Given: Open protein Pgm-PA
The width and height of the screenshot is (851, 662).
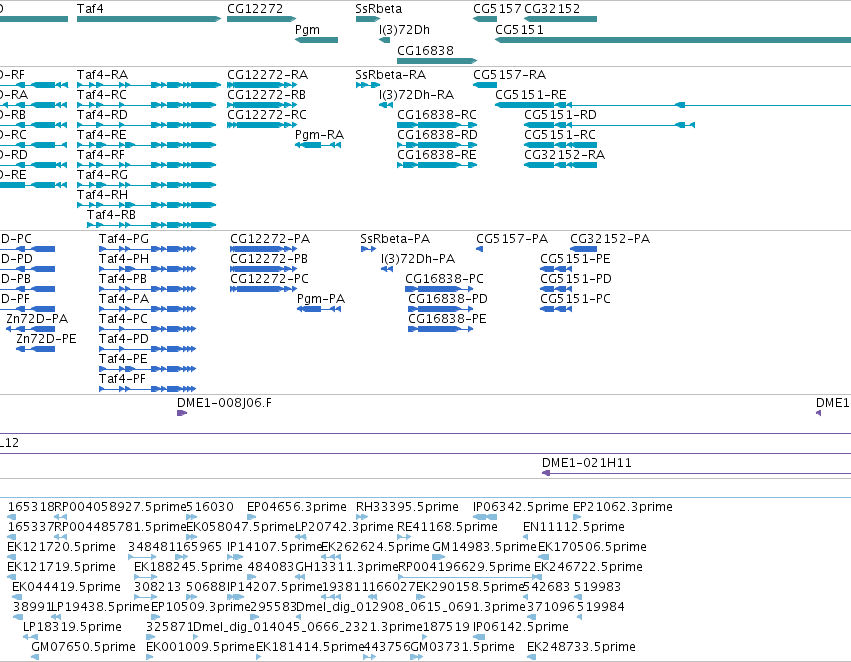Looking at the screenshot, I should click(x=321, y=300).
